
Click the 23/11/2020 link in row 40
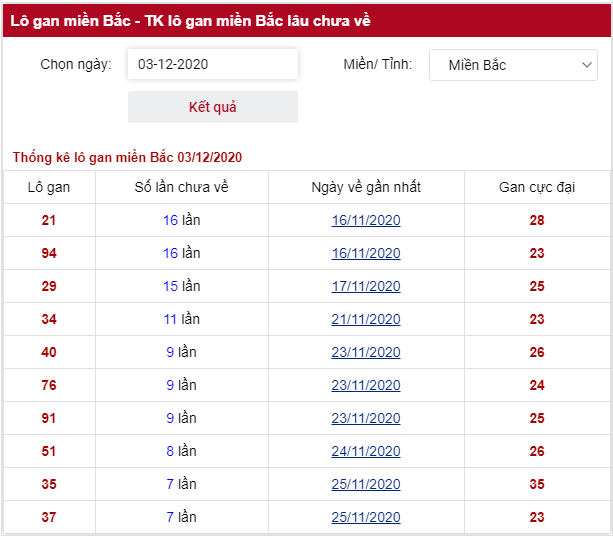pos(366,352)
